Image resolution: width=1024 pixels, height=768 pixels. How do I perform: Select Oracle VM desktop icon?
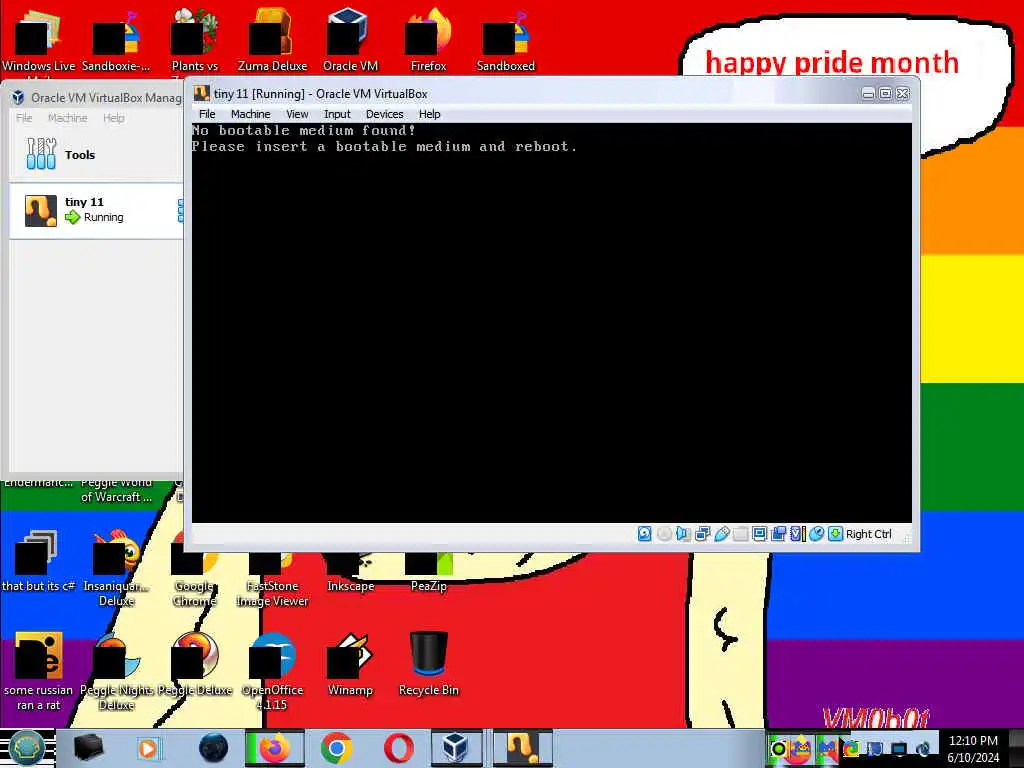pos(350,40)
